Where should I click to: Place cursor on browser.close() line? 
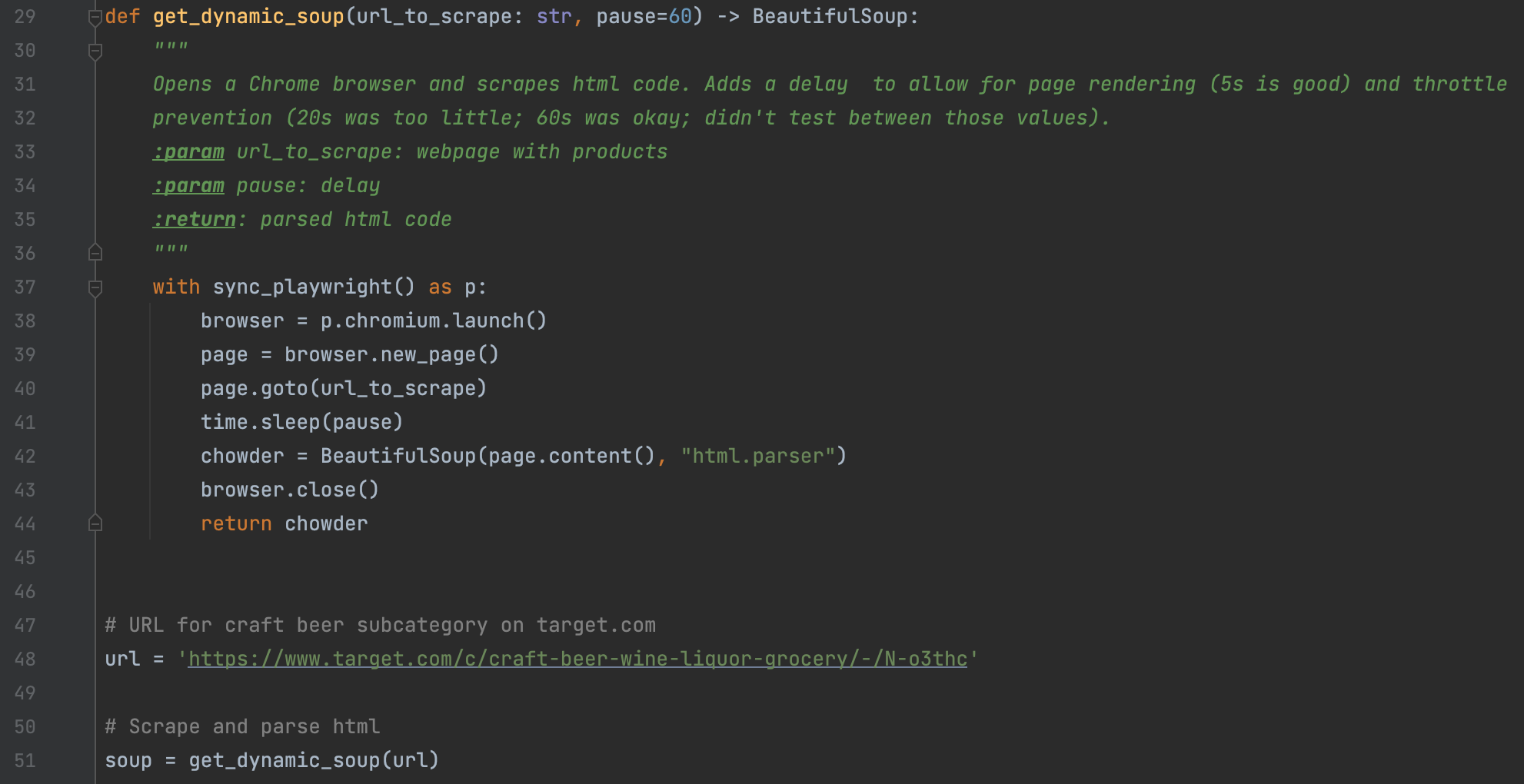pos(290,490)
